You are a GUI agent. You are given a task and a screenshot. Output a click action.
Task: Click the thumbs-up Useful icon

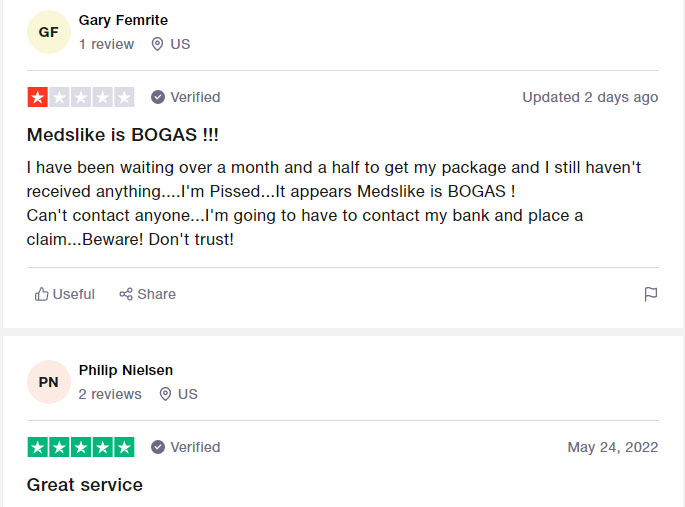pos(42,294)
